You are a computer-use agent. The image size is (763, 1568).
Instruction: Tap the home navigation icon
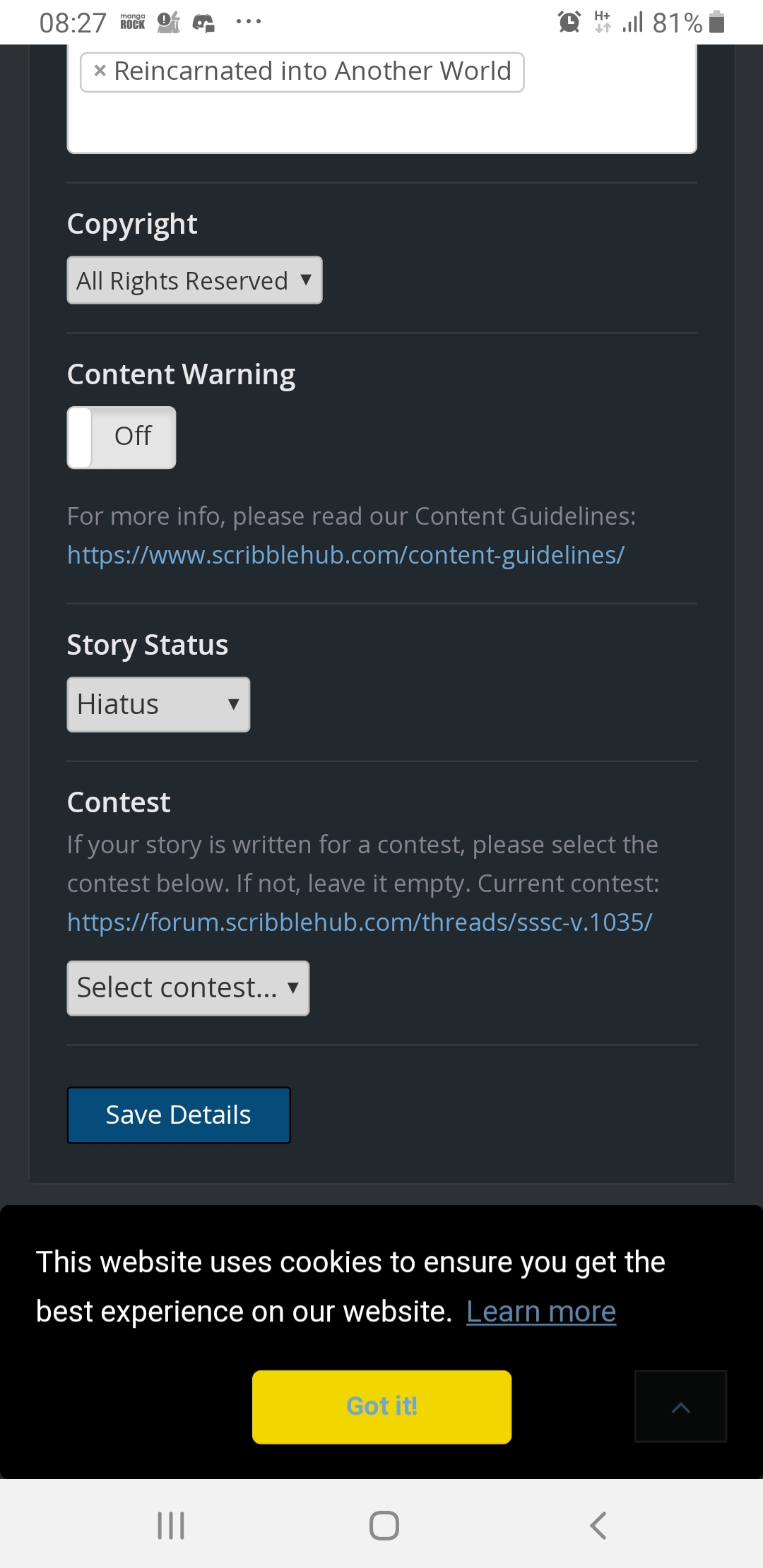tap(381, 1525)
